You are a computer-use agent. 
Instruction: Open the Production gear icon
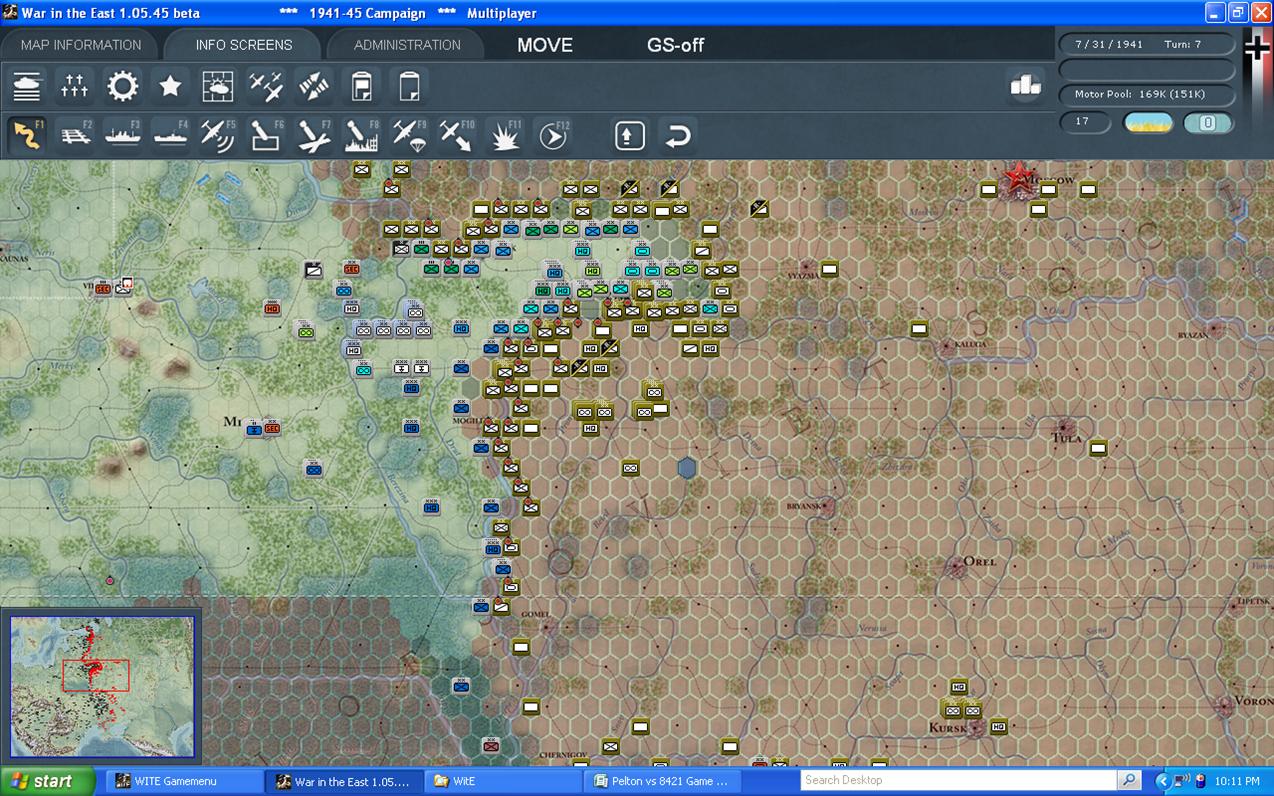[123, 87]
